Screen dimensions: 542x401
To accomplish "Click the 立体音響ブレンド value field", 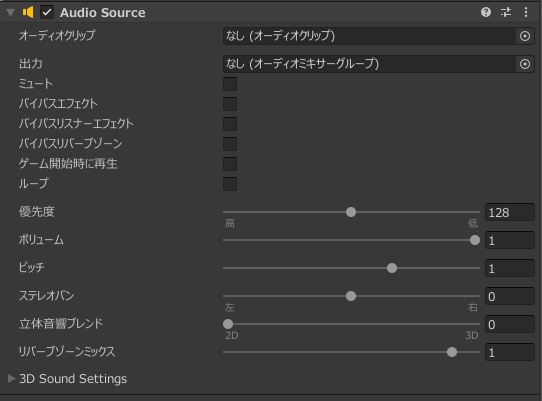I will tap(510, 324).
